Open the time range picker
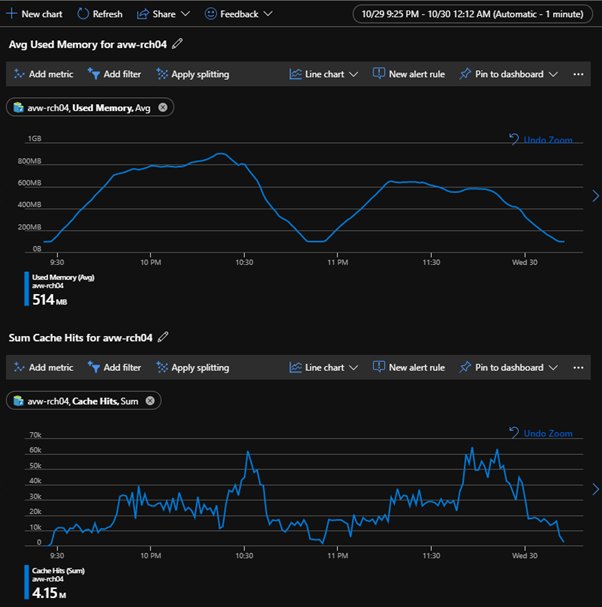This screenshot has width=602, height=607. pos(471,14)
